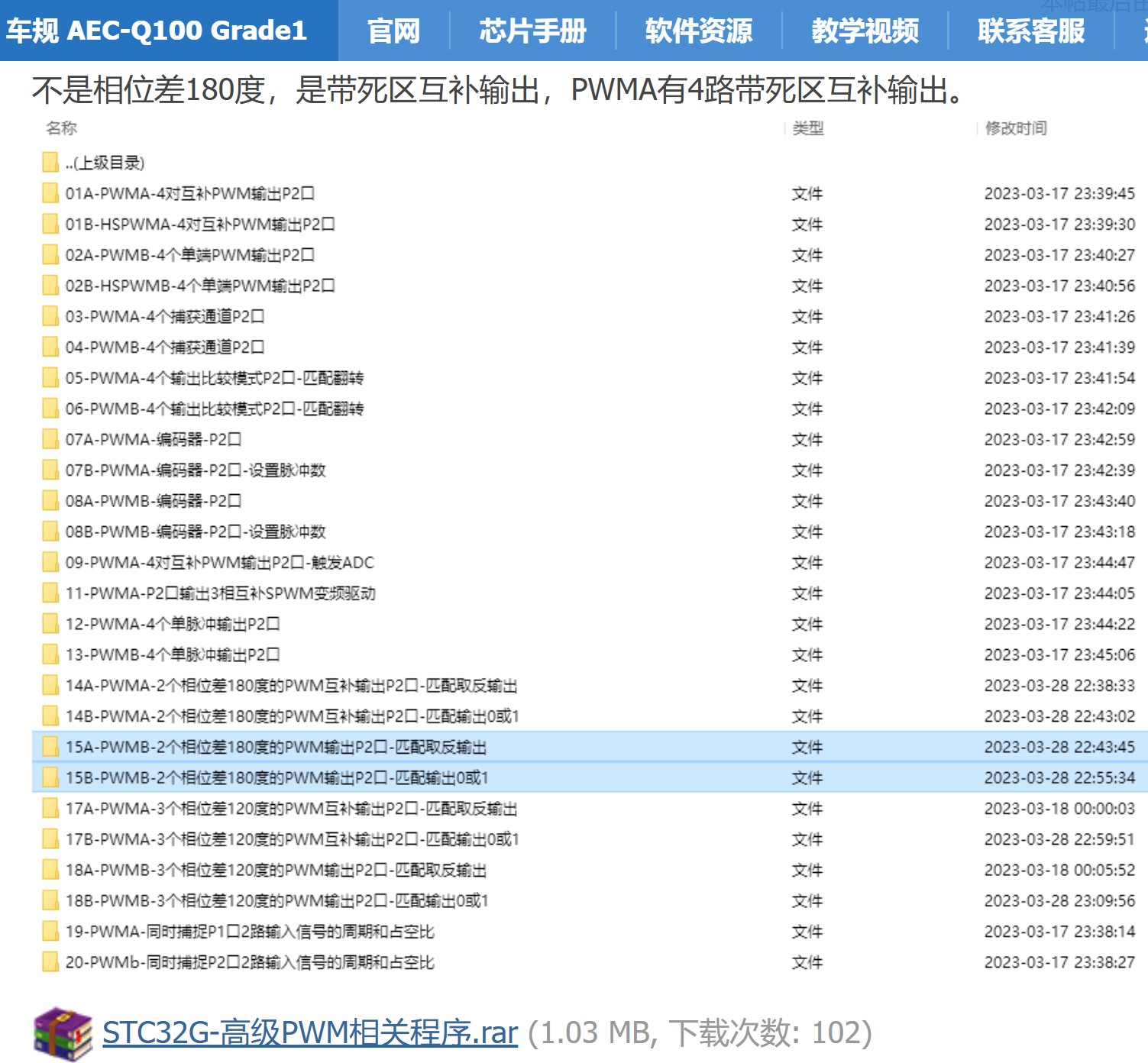Click folder icon of 02B-HSPWMB row
Image resolution: width=1148 pixels, height=1063 pixels.
click(x=50, y=285)
